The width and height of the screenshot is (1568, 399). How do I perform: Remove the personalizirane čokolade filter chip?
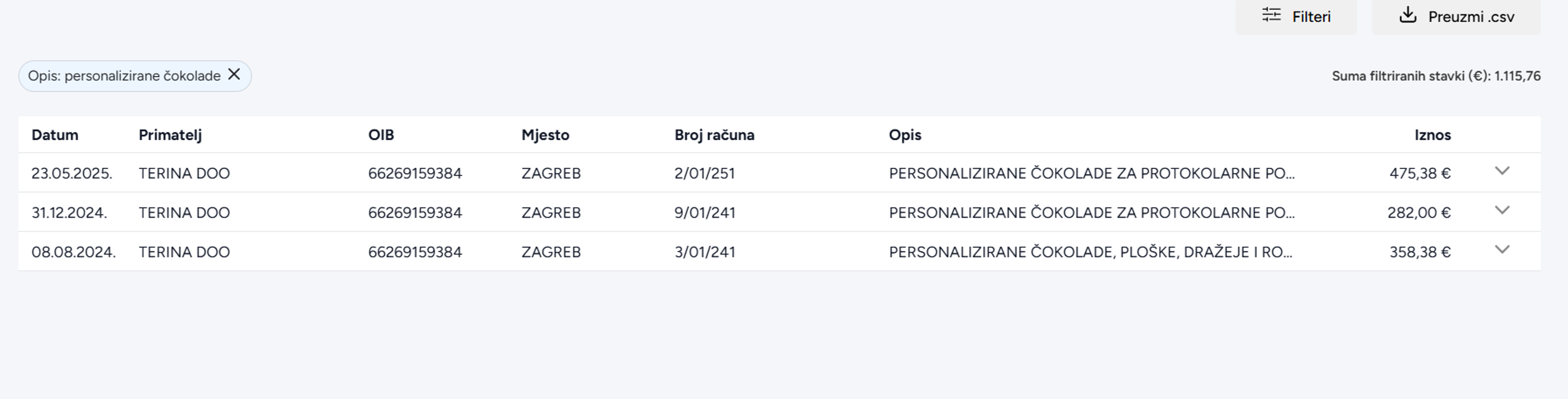click(234, 74)
